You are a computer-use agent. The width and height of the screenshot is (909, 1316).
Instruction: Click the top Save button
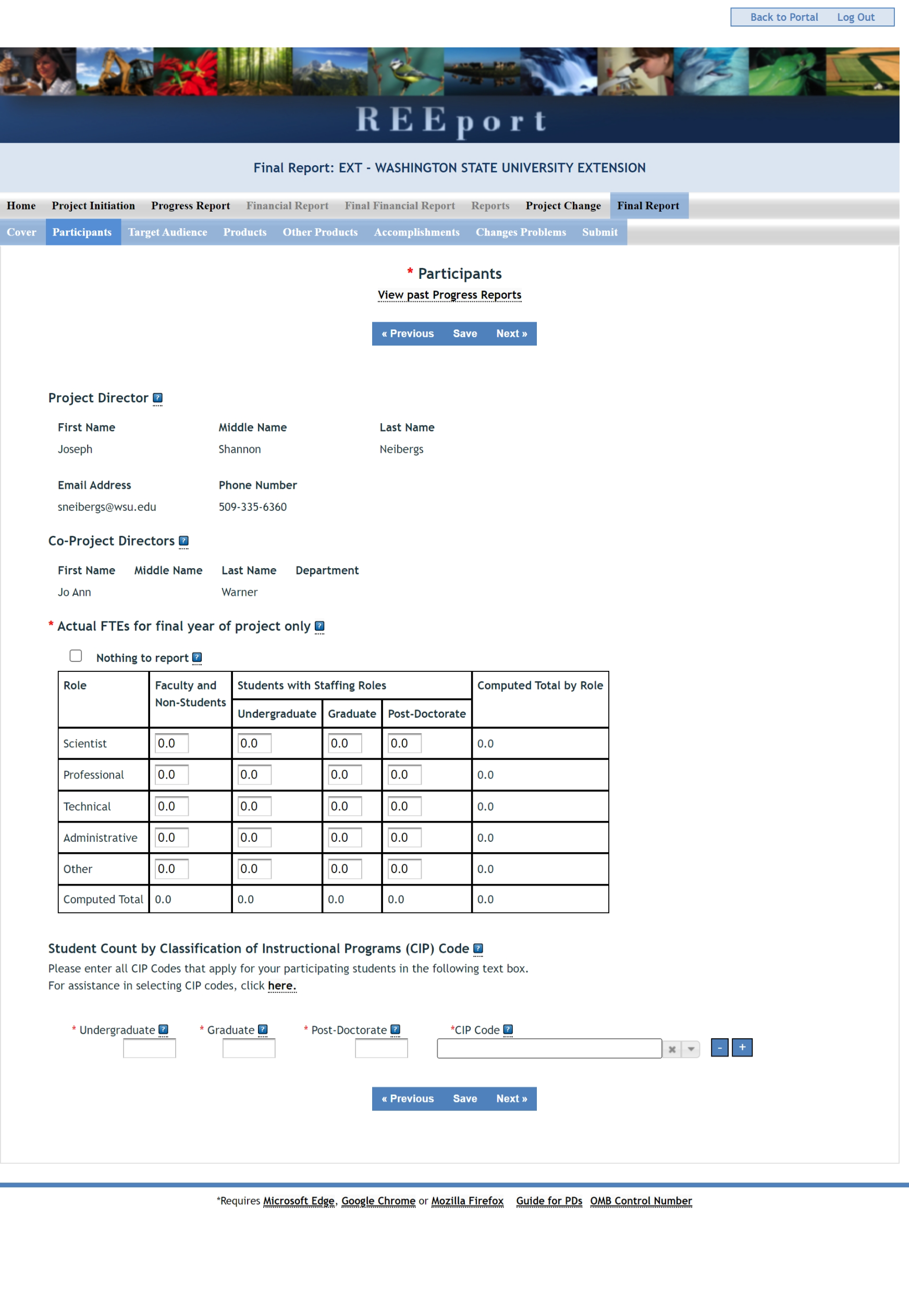(x=465, y=334)
